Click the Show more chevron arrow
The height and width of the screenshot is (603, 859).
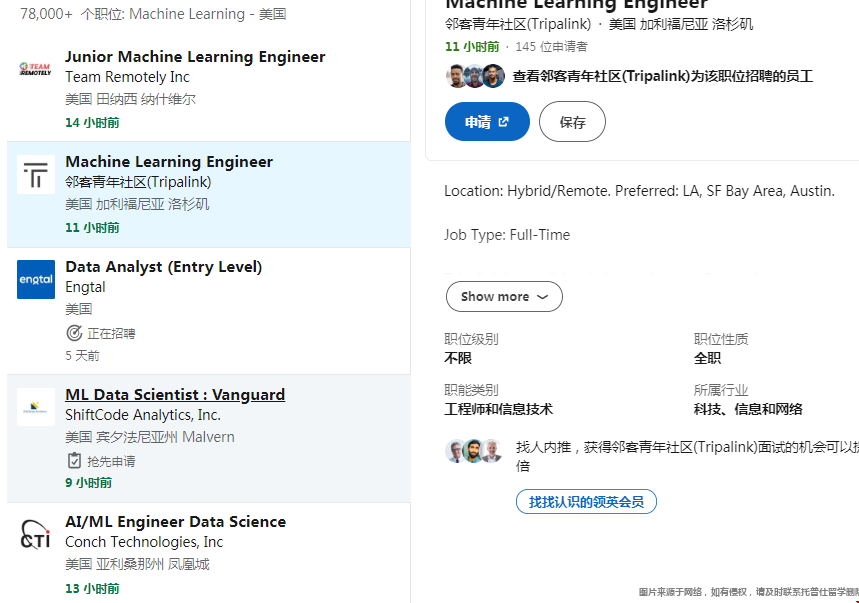542,297
